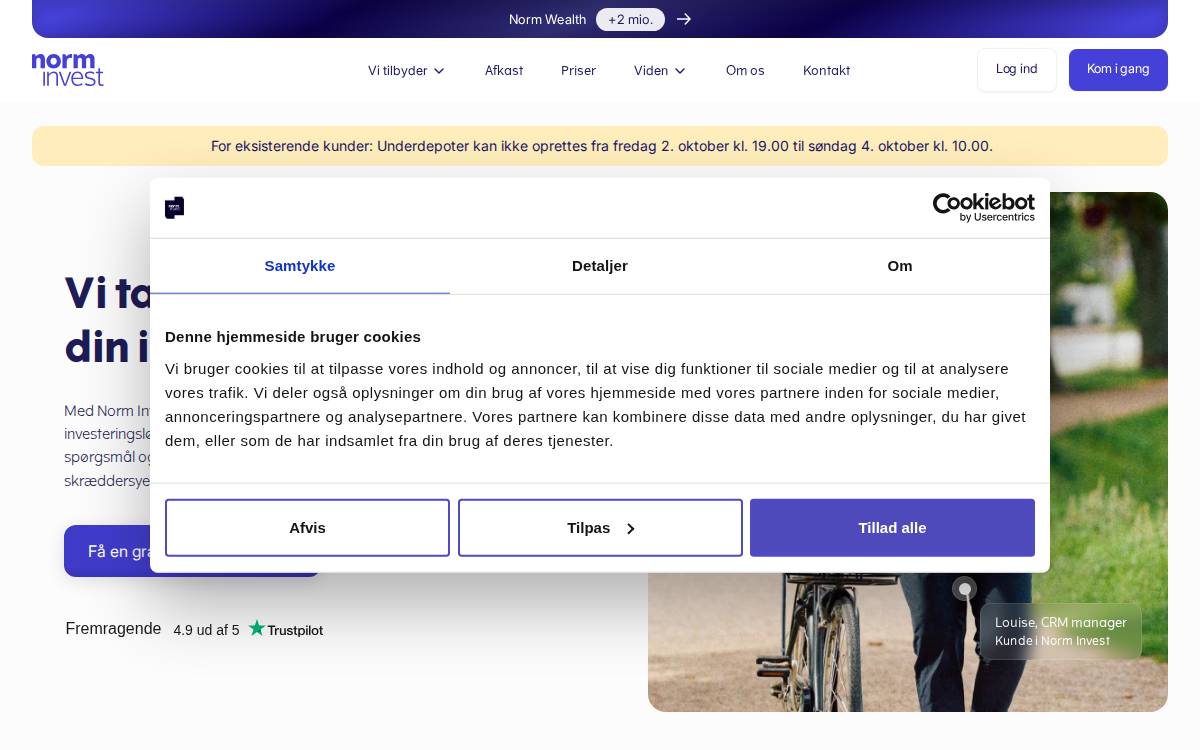This screenshot has height=750, width=1200.
Task: Click the Norm Invest logo
Action: click(68, 70)
